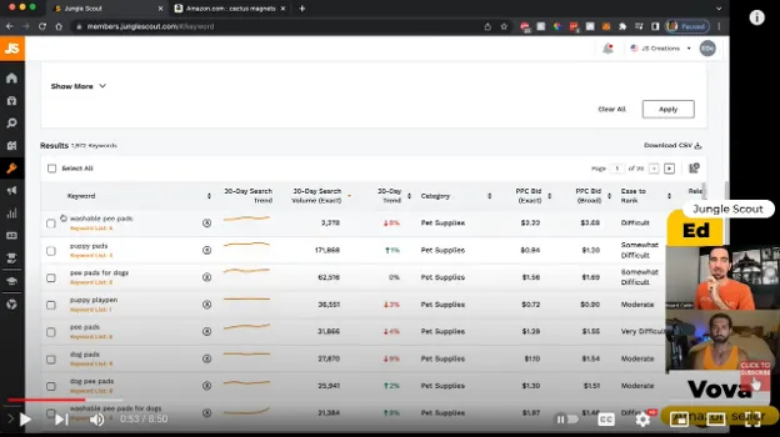780x437 pixels.
Task: Click the browser home icon
Action: 59,26
